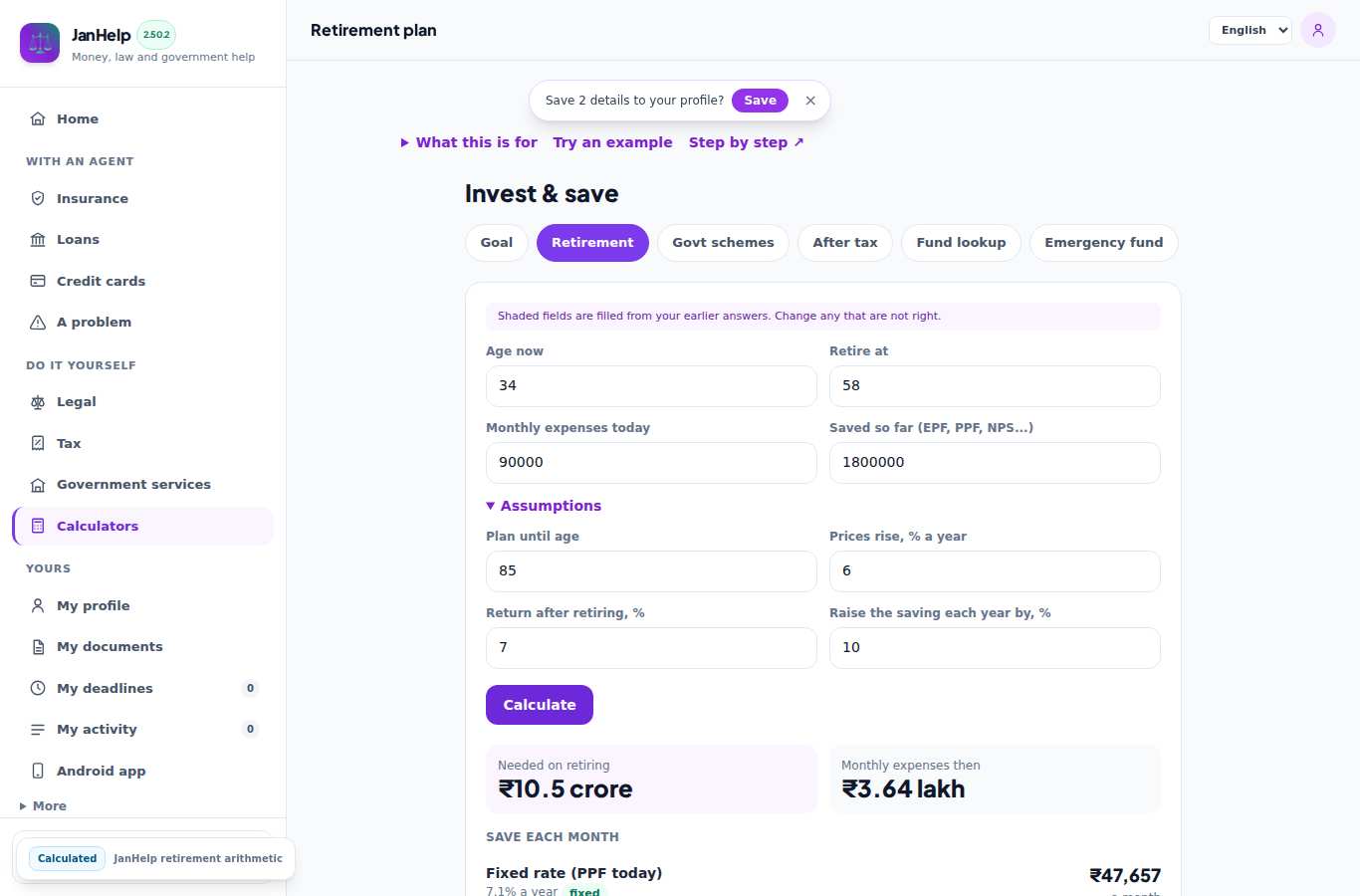Open the English language dropdown
1360x896 pixels.
click(x=1250, y=30)
